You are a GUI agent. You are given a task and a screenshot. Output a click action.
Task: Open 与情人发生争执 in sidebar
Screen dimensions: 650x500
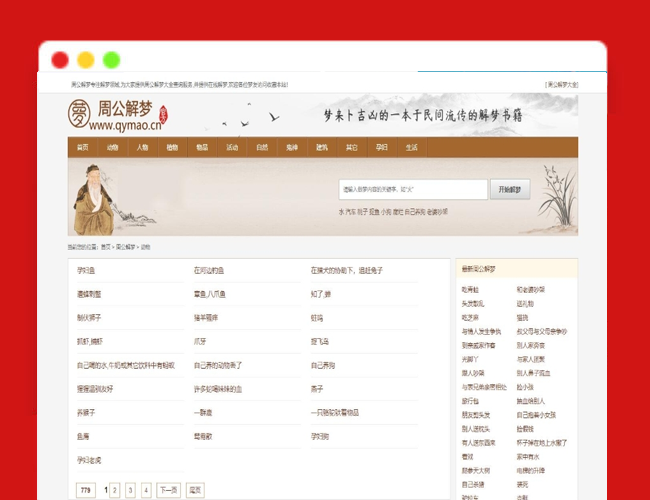click(x=481, y=332)
